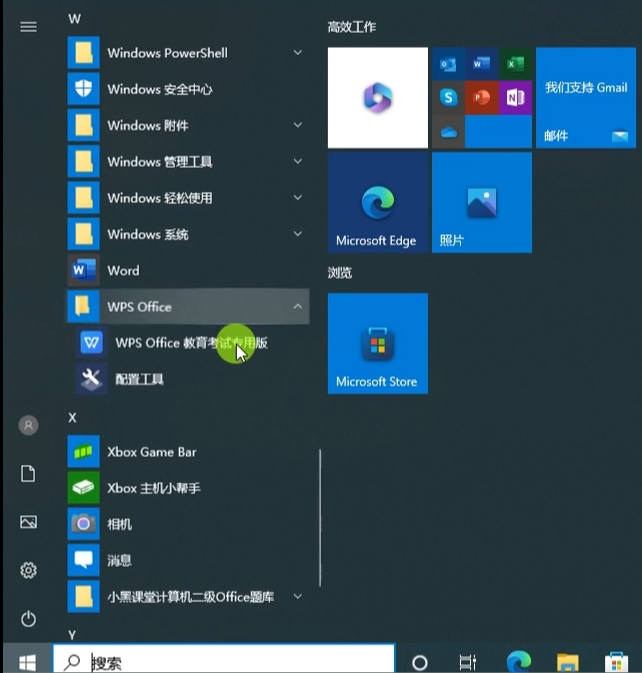Expand the Windows 系统 chevron
The image size is (642, 673).
297,233
